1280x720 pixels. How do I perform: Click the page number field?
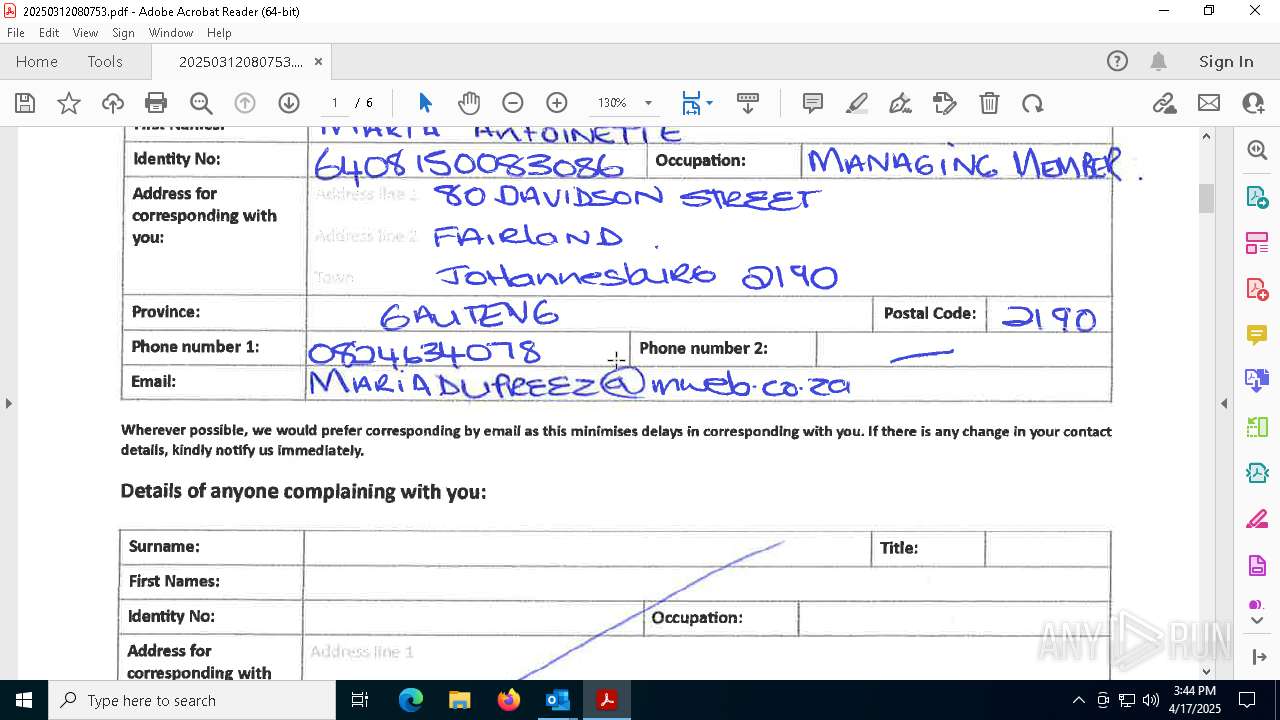tap(335, 103)
